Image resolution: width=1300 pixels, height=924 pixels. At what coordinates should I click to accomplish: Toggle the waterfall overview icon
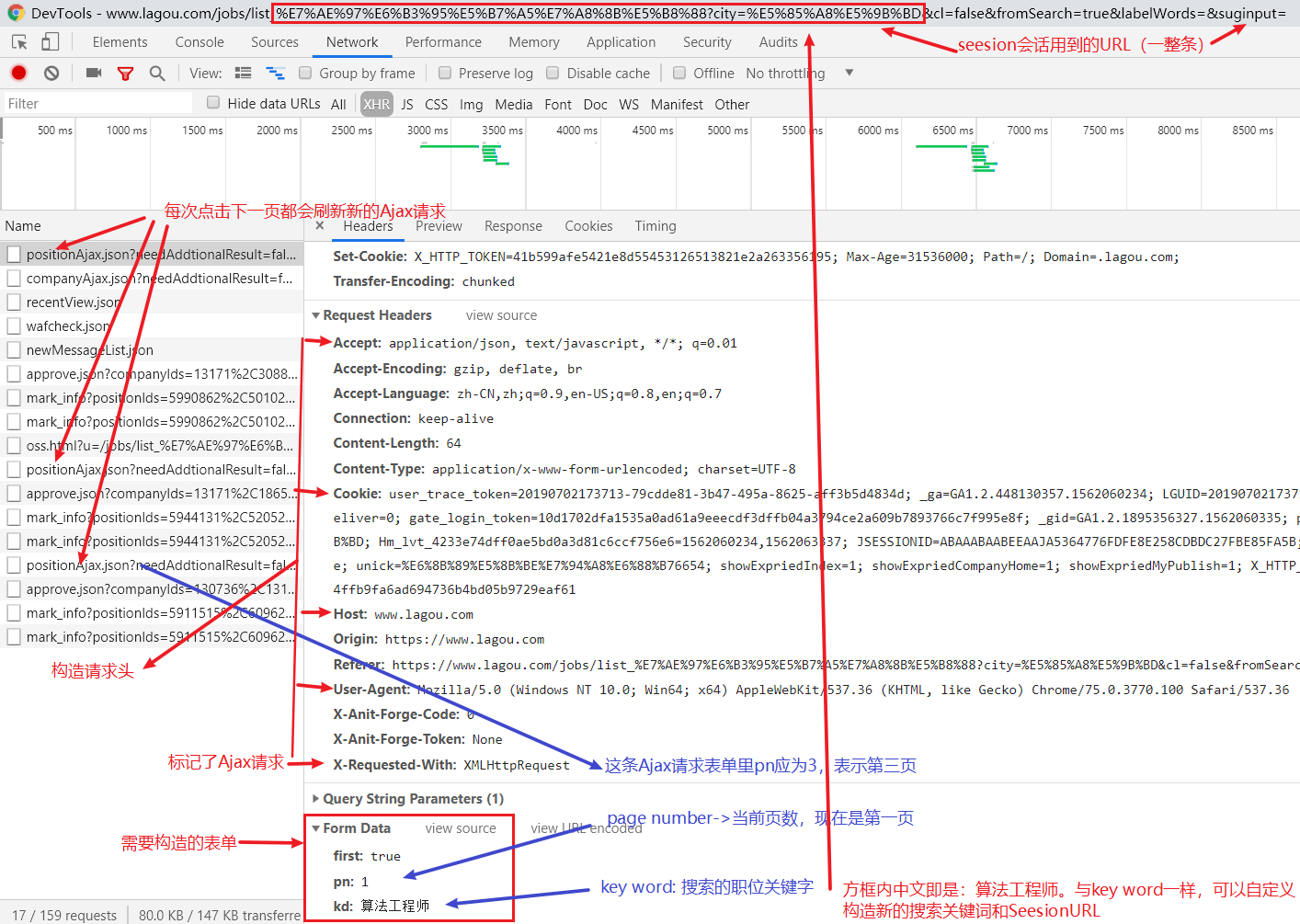[x=275, y=73]
